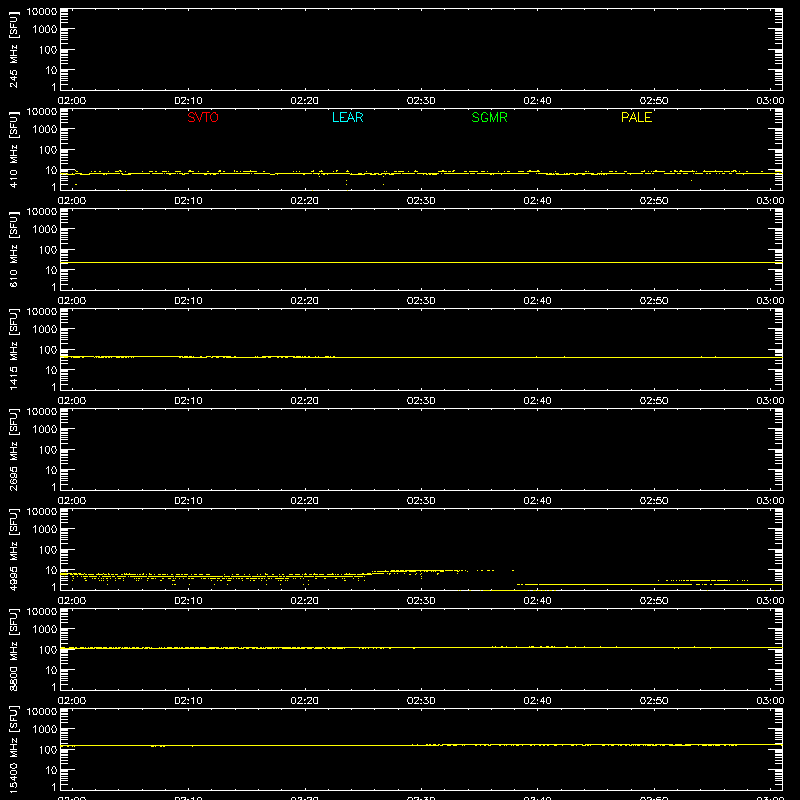Click 02:50 time label under 4995 MHz panel
The width and height of the screenshot is (800, 800).
click(654, 601)
